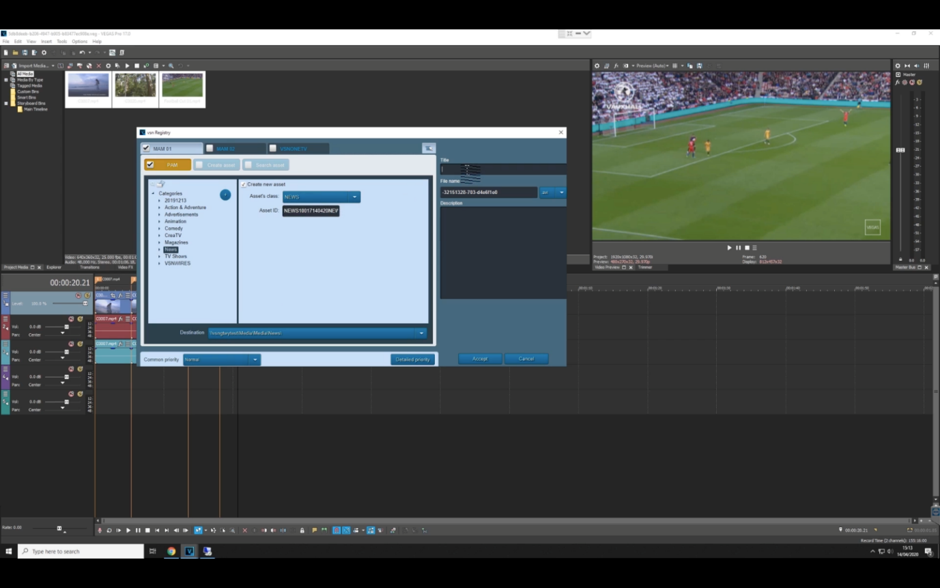Tick the Search asset checkbox

pos(248,165)
